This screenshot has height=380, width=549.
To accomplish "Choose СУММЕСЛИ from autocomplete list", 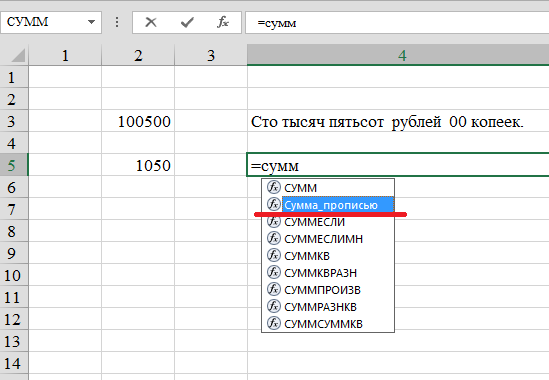I will click(x=328, y=222).
